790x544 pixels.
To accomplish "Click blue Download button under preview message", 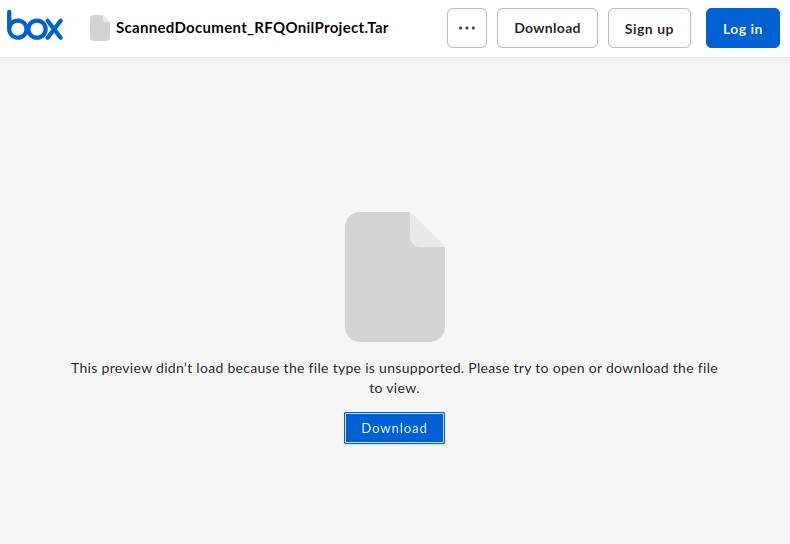I will point(394,428).
